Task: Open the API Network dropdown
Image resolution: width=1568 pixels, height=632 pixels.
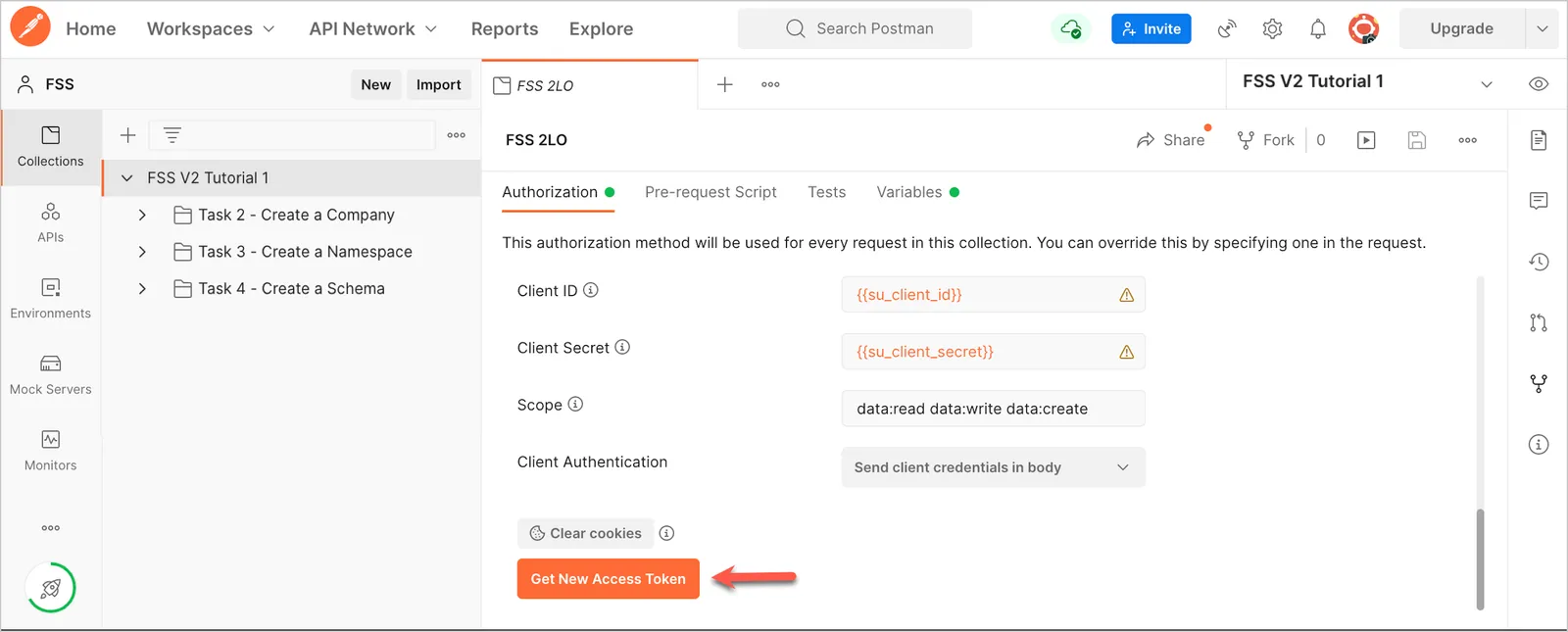Action: 373,29
